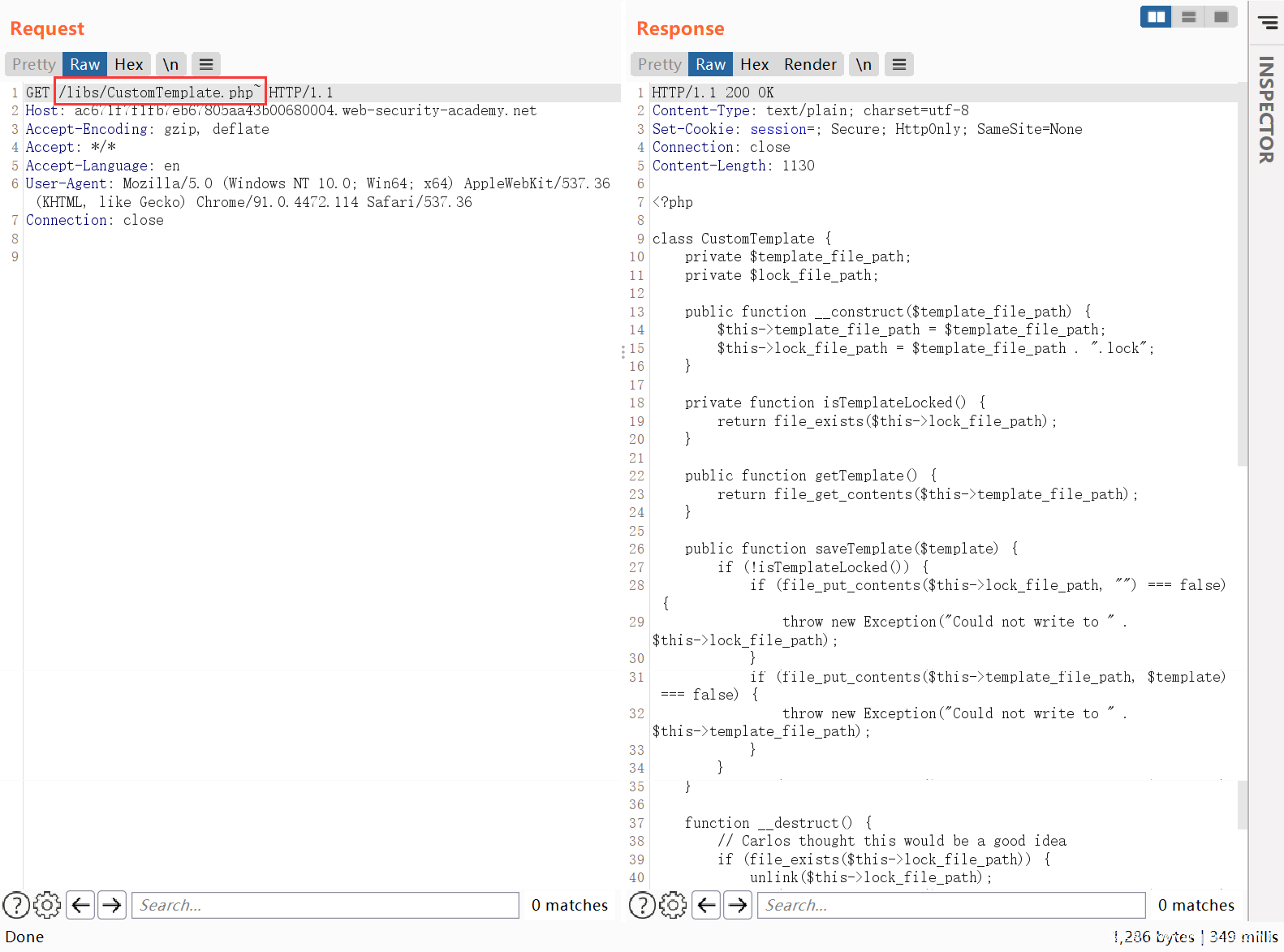The height and width of the screenshot is (952, 1284).
Task: Open Response search settings gear
Action: point(673,904)
